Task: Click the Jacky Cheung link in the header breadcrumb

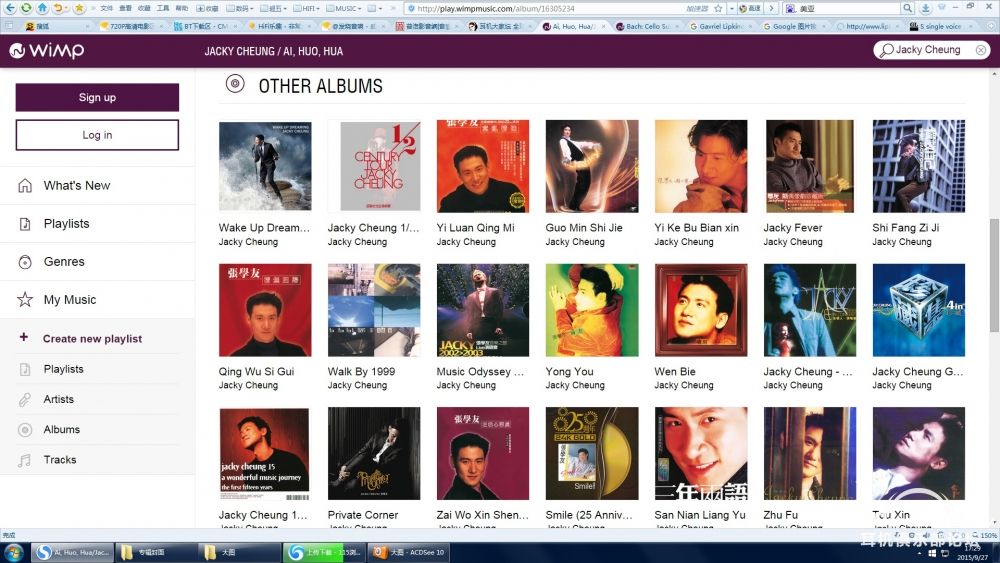Action: (239, 51)
